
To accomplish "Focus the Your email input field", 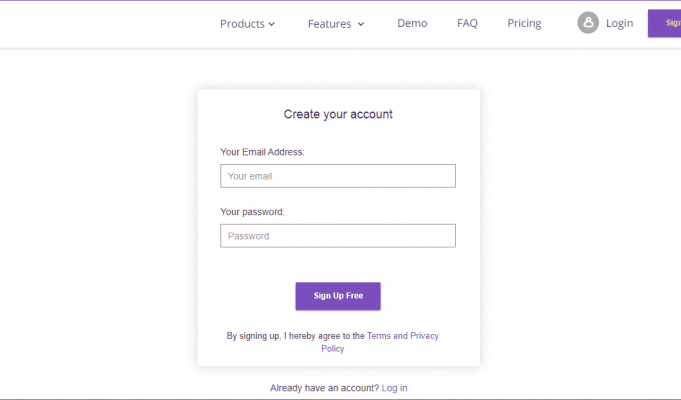I will tap(338, 176).
